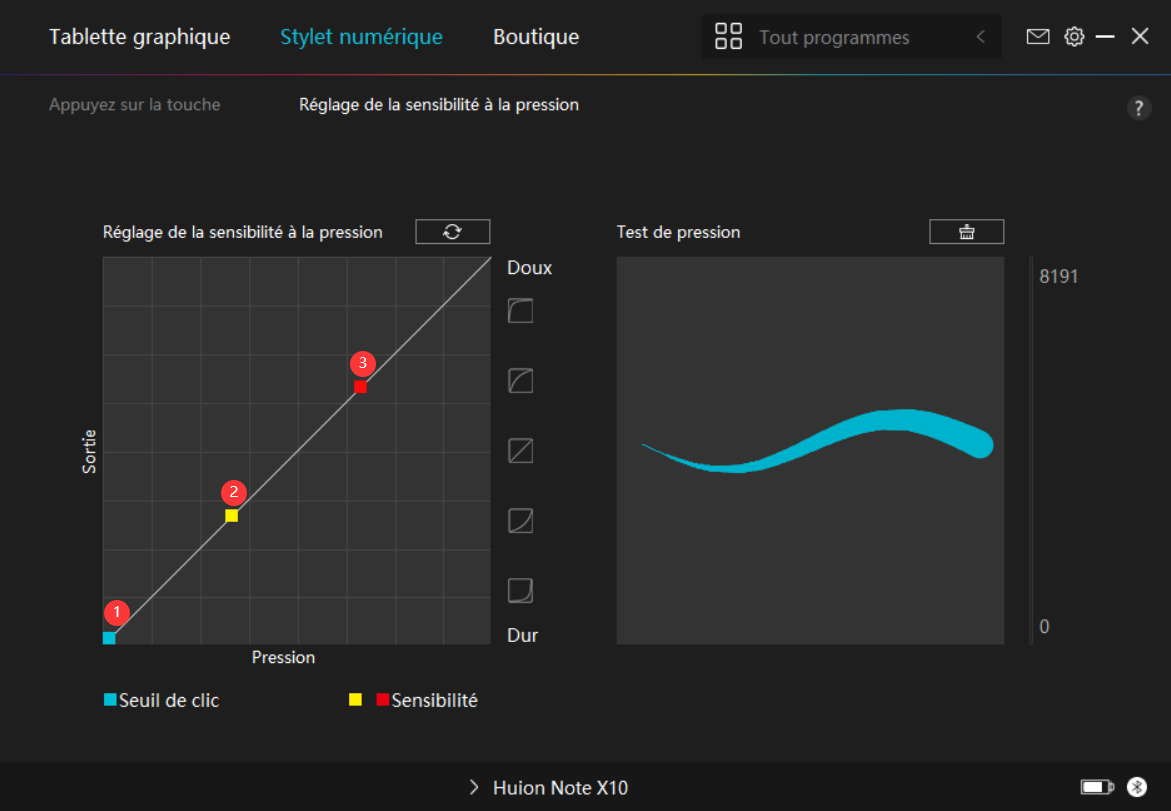Clear the pressure test canvas
Screen dimensions: 1171x811
966,232
